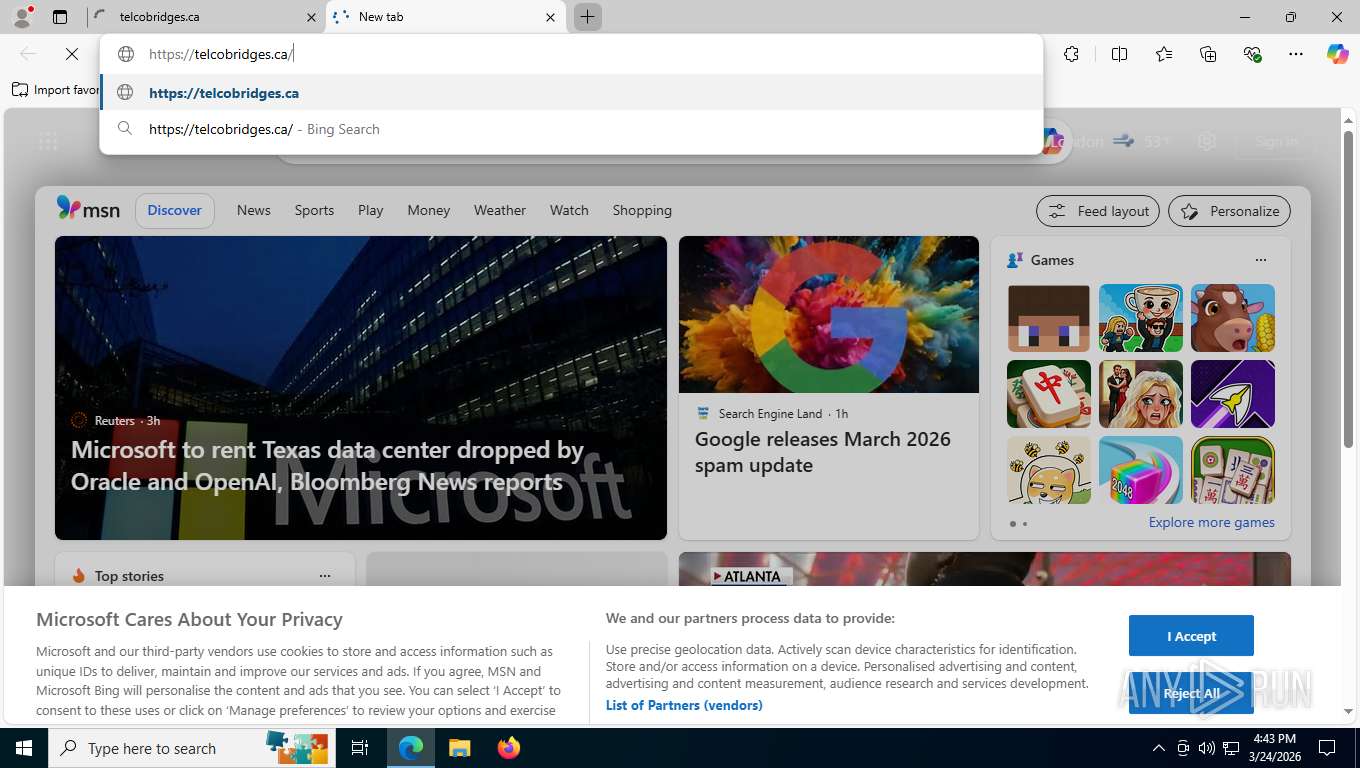Stop loading the page
The height and width of the screenshot is (768, 1360).
pyautogui.click(x=72, y=54)
